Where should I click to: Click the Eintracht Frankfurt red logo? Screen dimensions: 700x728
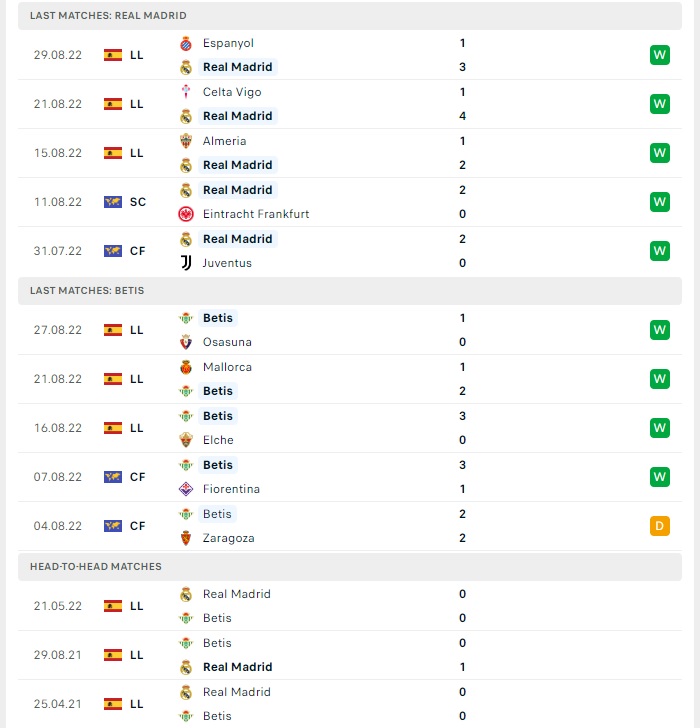186,214
